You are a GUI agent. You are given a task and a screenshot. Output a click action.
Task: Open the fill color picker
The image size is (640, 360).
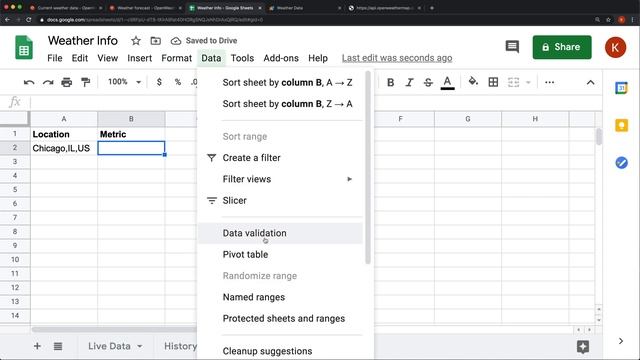click(x=473, y=82)
